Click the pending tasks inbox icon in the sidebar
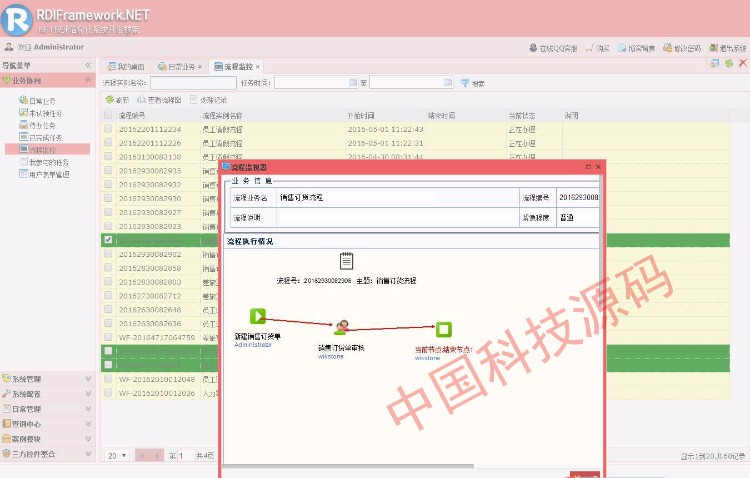Screen dimensions: 750x478 23,124
